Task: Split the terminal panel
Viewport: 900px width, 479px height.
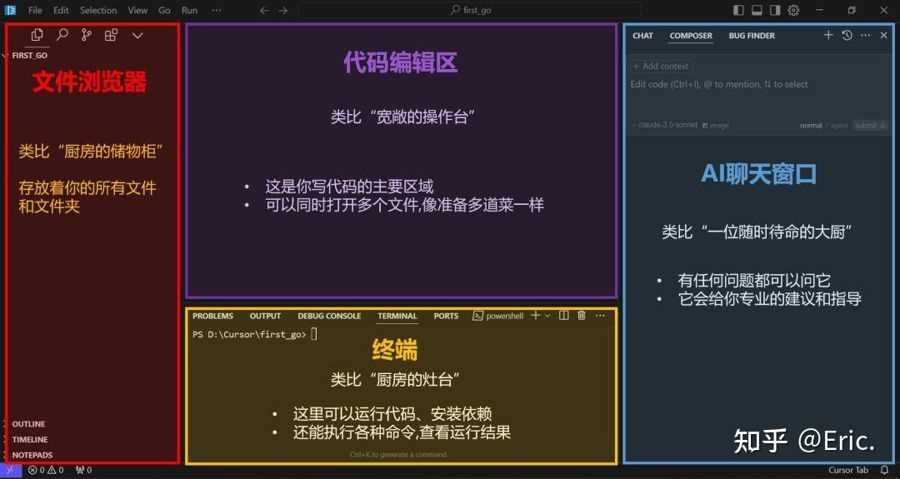Action: (x=564, y=316)
